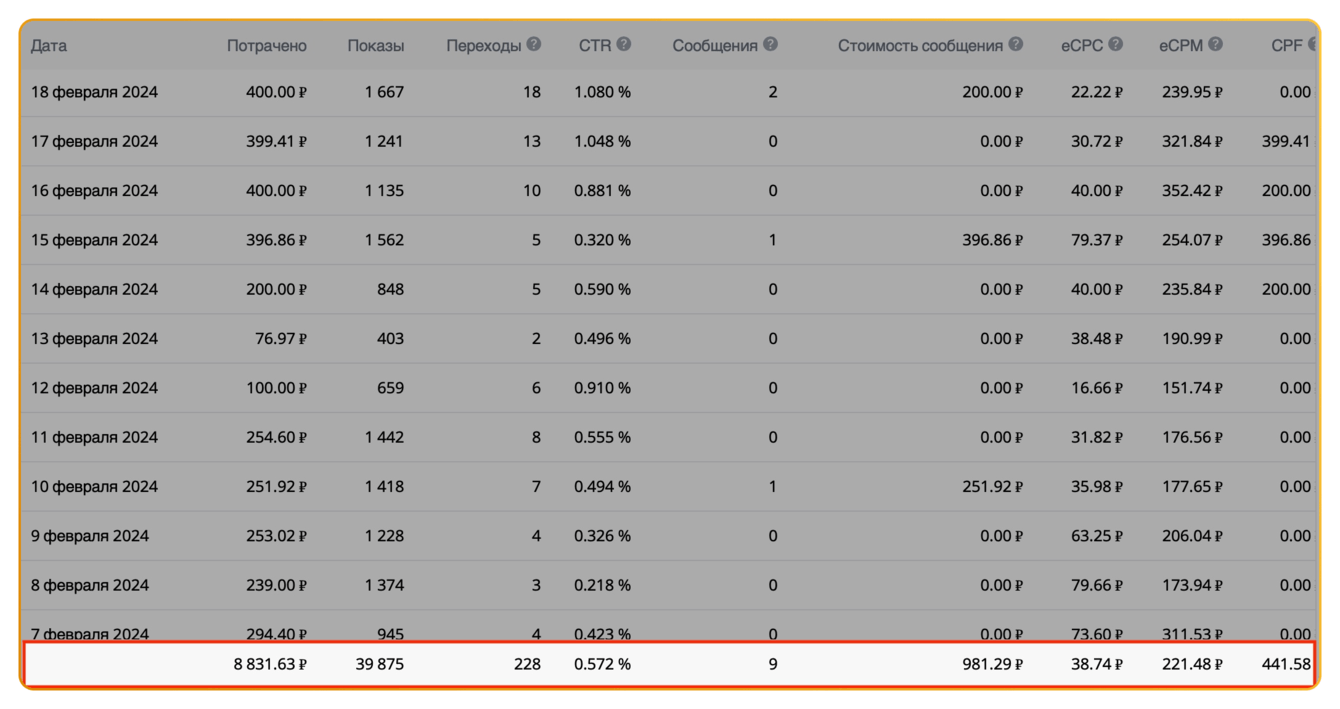Image resolution: width=1340 pixels, height=709 pixels.
Task: Click the Потрачено column header
Action: [x=267, y=46]
